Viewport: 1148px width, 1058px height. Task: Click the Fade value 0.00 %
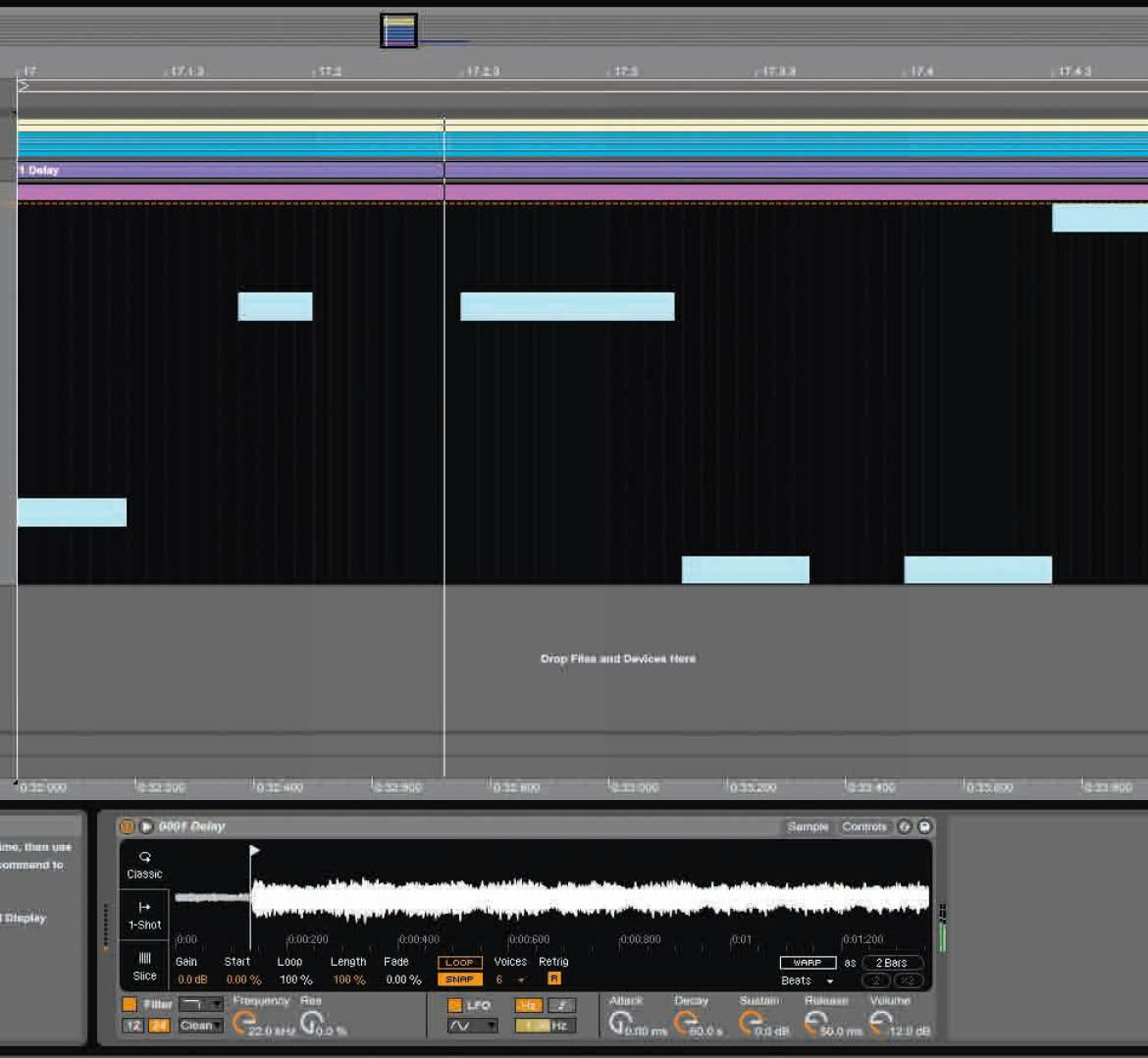click(x=403, y=979)
